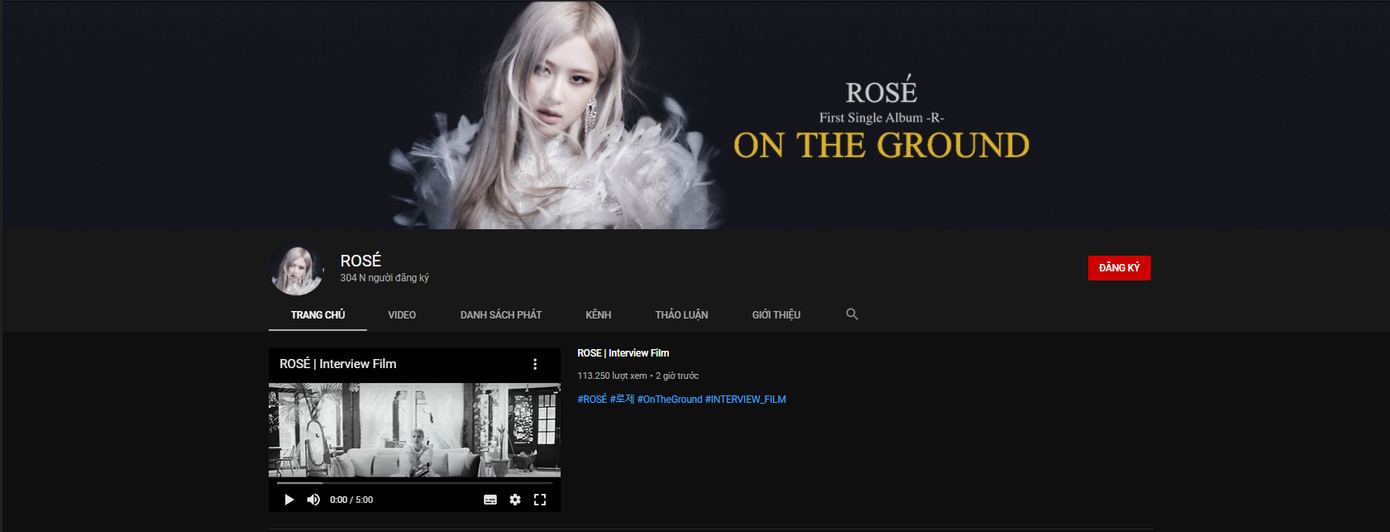Click the ROSÉ channel avatar
Screen dimensions: 1390x532
[x=297, y=270]
